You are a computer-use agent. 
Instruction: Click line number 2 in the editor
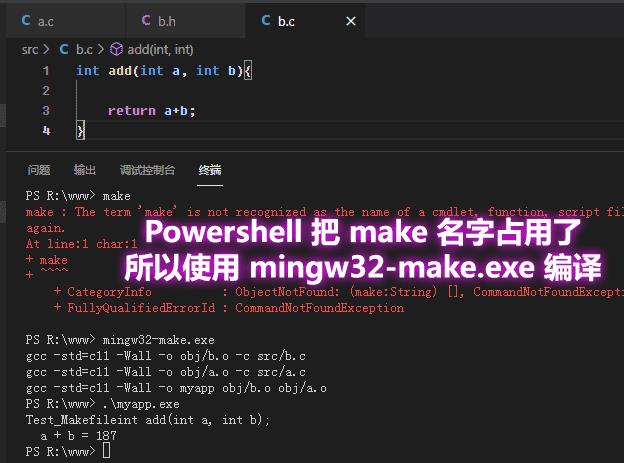click(x=46, y=91)
